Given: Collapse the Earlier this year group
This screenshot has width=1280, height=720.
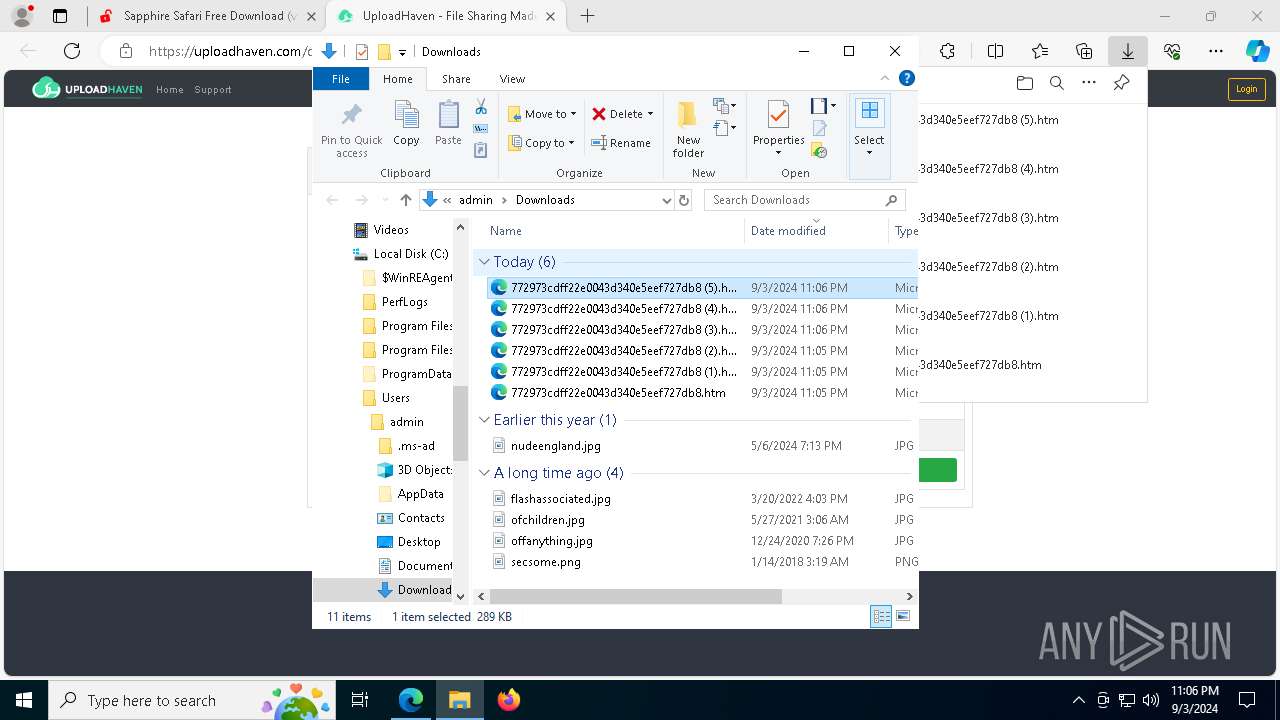Looking at the screenshot, I should click(x=484, y=420).
